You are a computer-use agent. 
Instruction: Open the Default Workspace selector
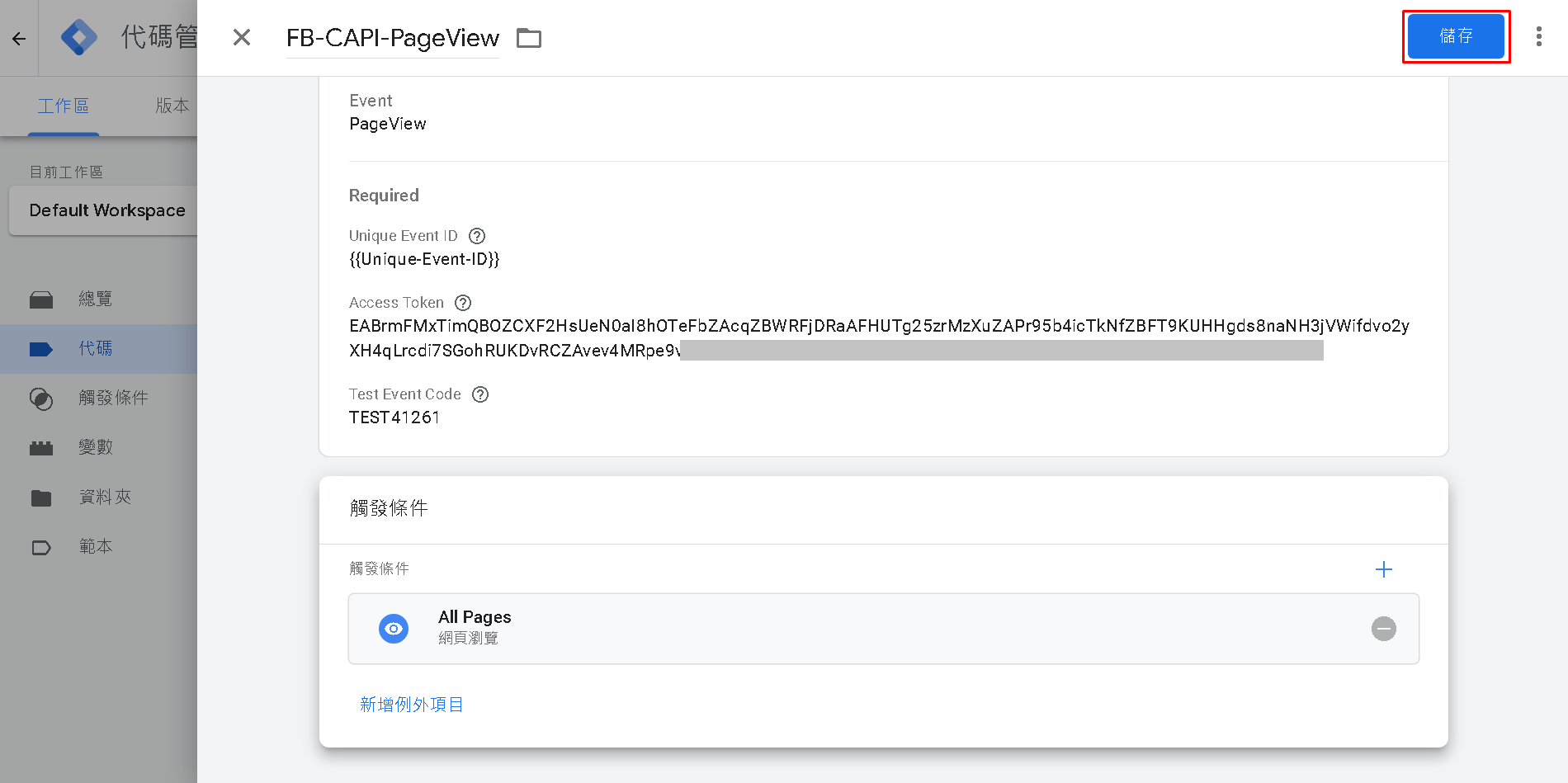pyautogui.click(x=103, y=210)
